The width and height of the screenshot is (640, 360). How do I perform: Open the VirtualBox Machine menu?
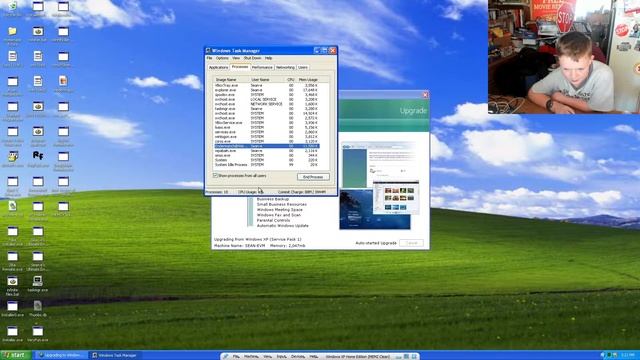point(251,356)
